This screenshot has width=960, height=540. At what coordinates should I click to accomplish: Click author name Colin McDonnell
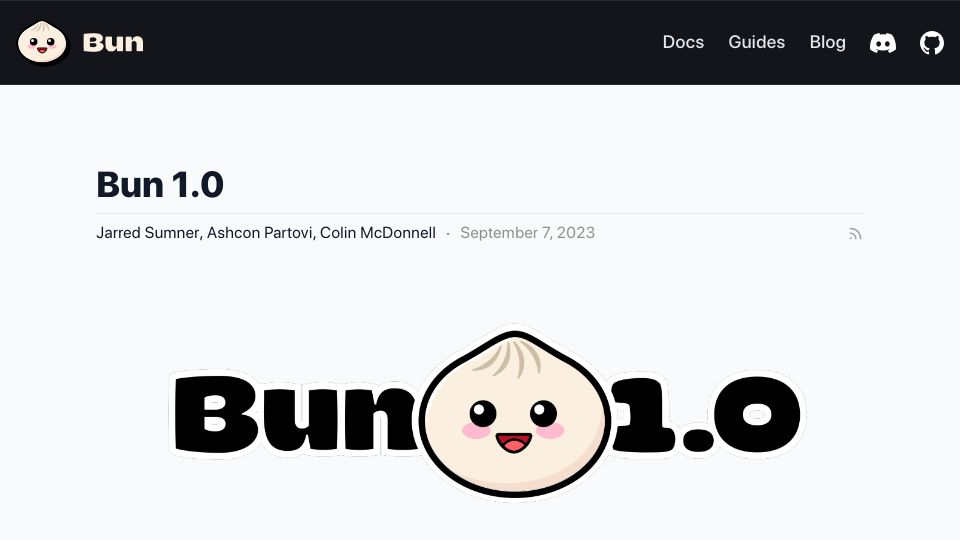(x=378, y=233)
